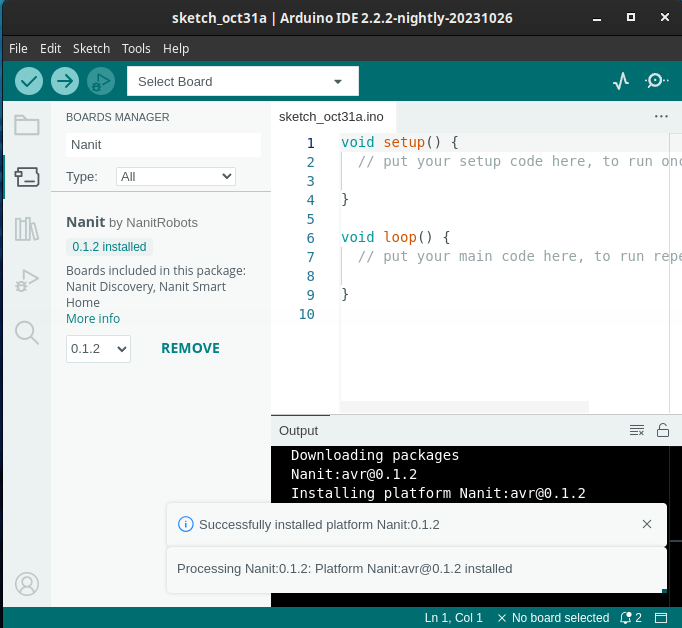Click the Nanit package title

click(x=86, y=222)
